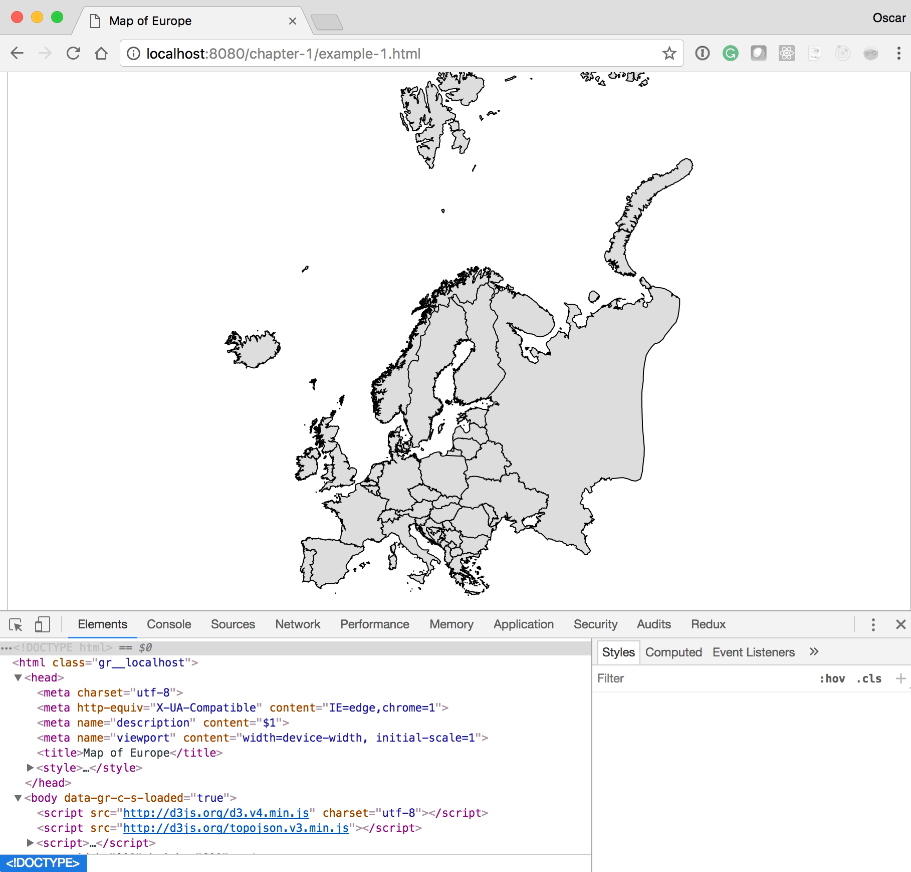This screenshot has height=872, width=911.
Task: Click the home icon in browser toolbar
Action: point(101,54)
